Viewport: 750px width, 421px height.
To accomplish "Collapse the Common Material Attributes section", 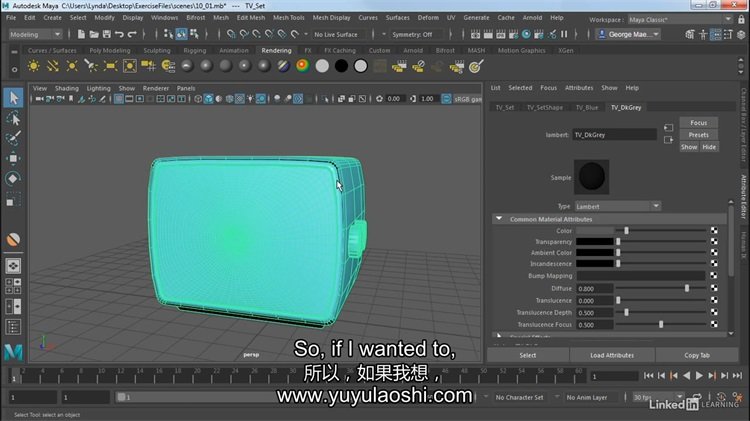I will pyautogui.click(x=499, y=219).
